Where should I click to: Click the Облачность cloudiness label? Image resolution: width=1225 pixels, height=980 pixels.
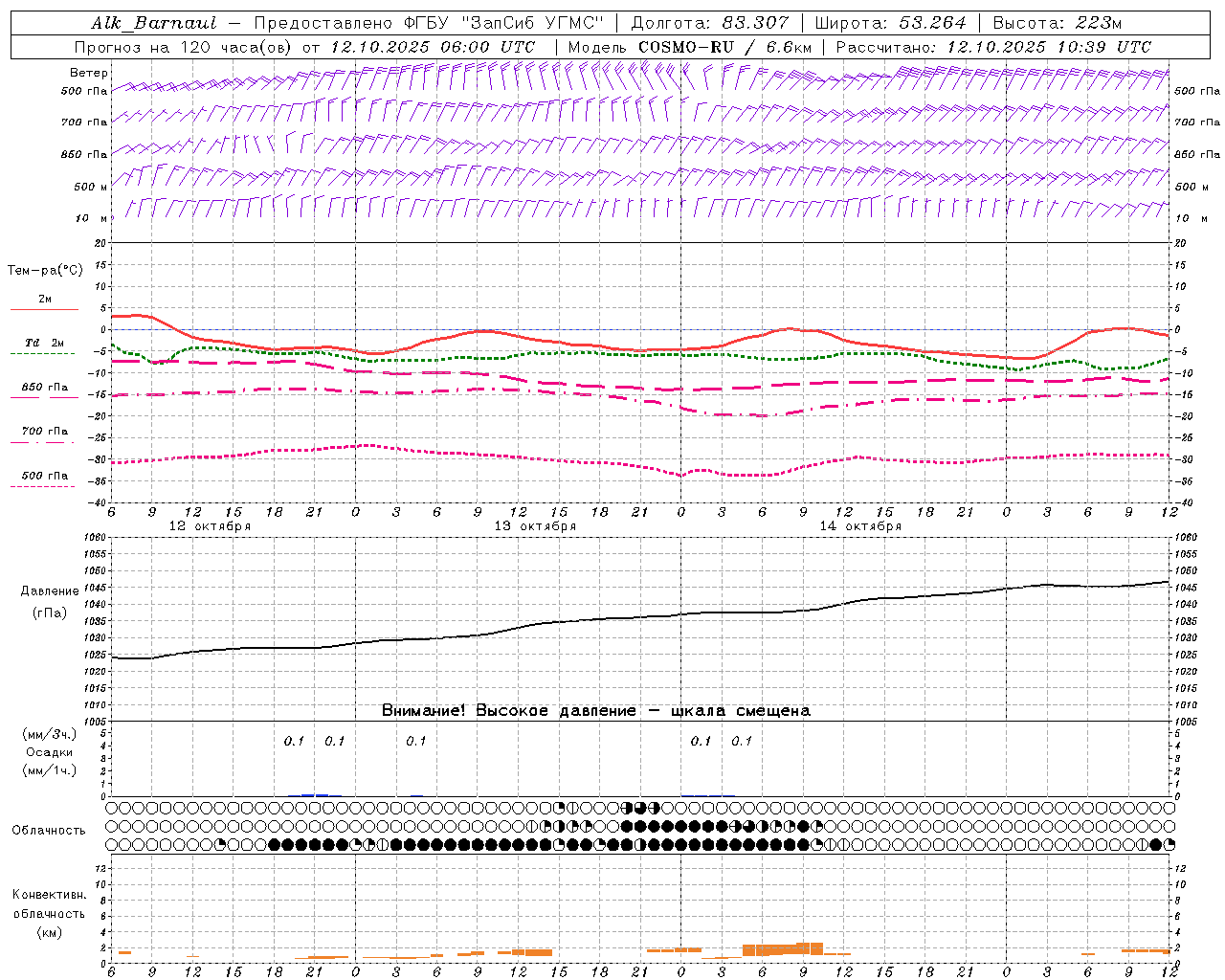(x=48, y=830)
